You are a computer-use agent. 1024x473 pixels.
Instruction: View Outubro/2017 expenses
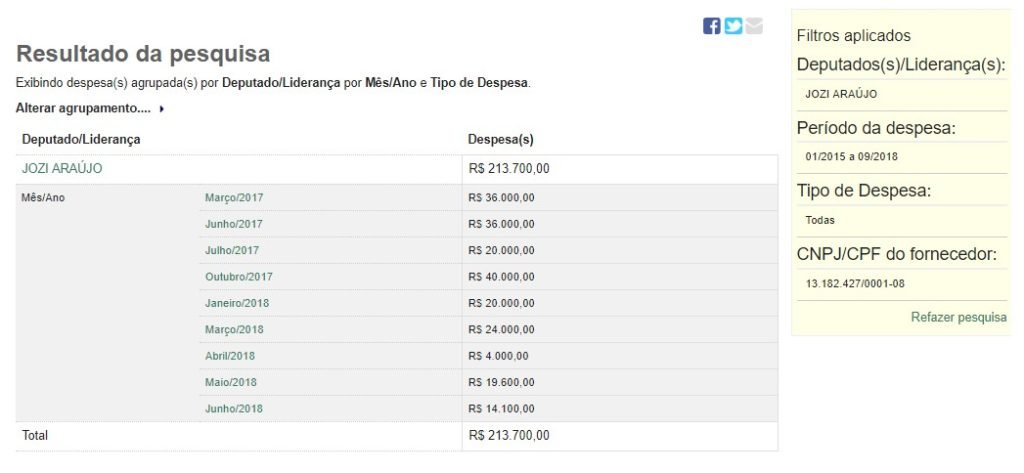point(239,277)
